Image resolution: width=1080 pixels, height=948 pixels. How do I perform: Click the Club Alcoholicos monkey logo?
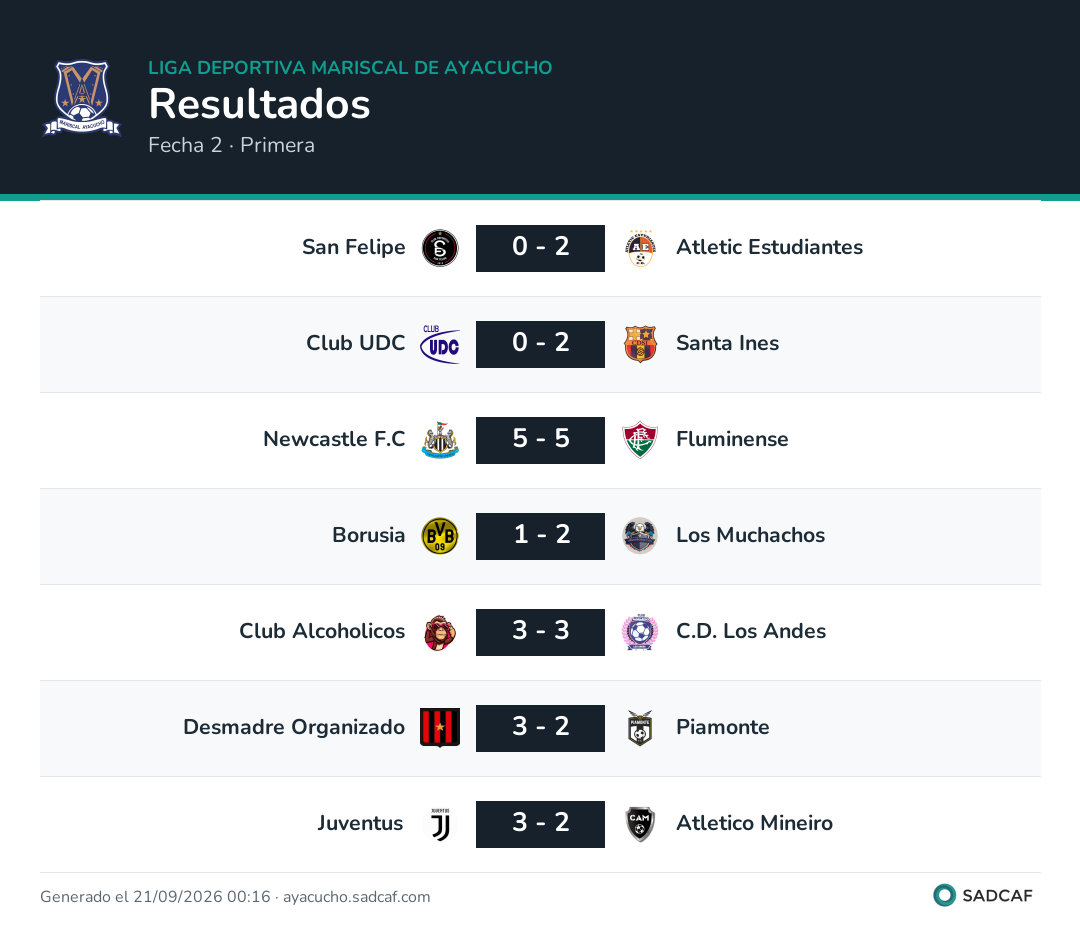(440, 632)
